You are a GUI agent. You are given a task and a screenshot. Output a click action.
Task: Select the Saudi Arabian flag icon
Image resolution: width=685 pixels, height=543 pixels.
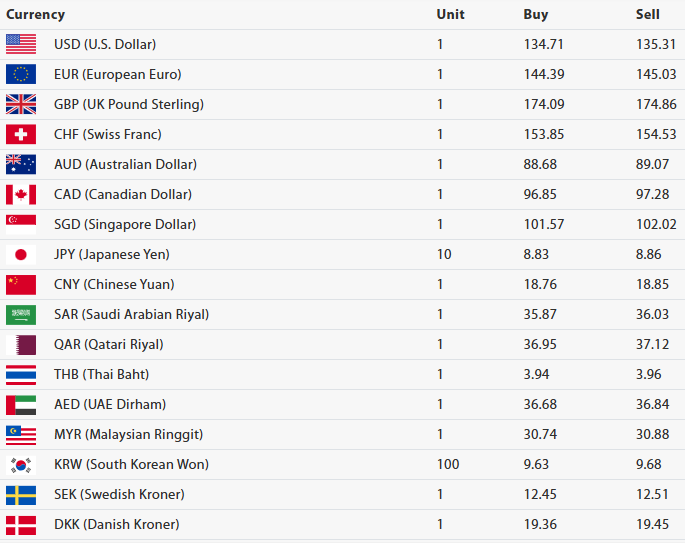pos(21,314)
